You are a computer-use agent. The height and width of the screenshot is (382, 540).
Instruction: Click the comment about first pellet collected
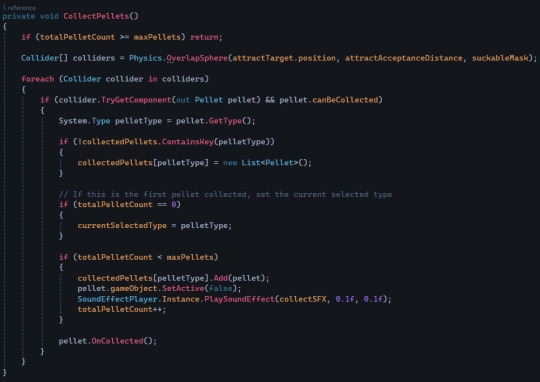pos(225,195)
